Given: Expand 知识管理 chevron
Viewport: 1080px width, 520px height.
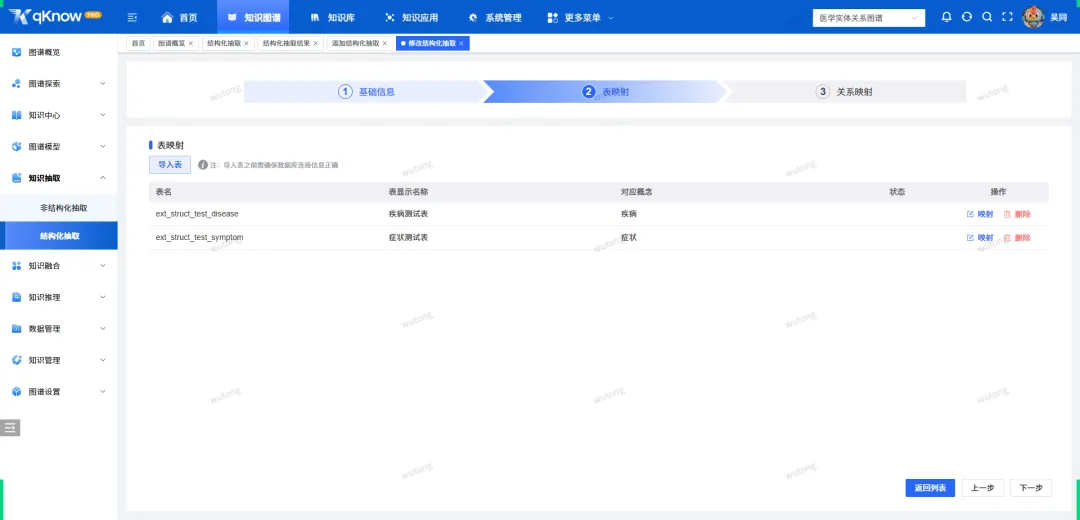Looking at the screenshot, I should click(103, 360).
